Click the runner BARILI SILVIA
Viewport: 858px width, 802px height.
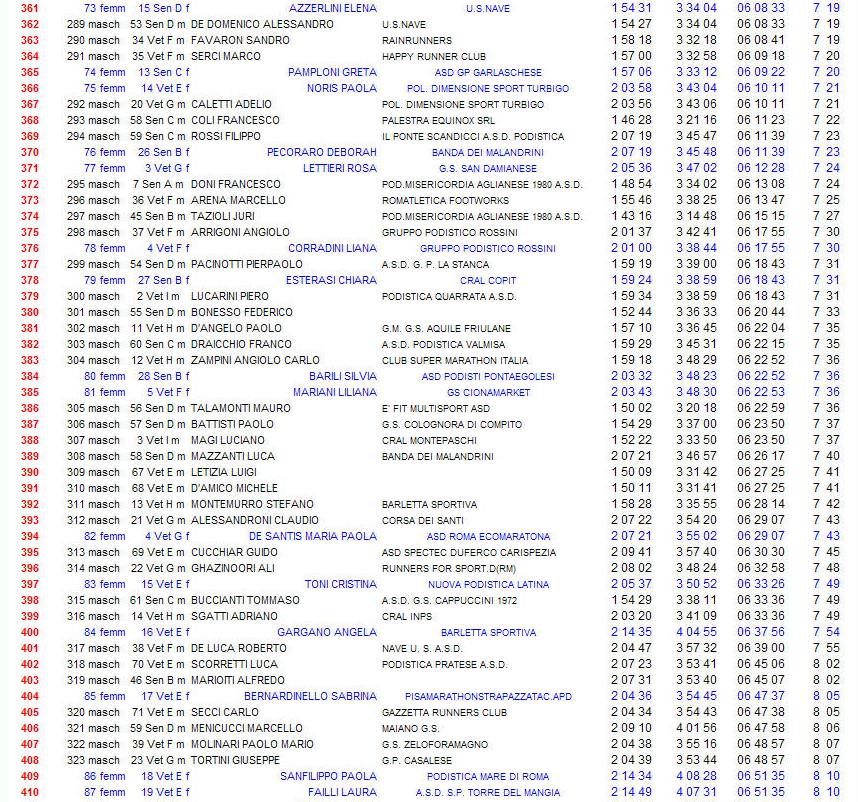pos(343,376)
